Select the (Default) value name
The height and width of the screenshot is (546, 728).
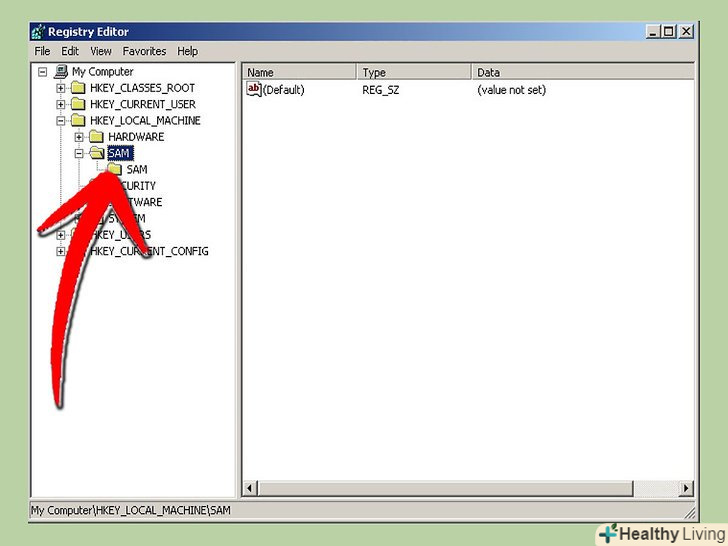click(x=284, y=90)
